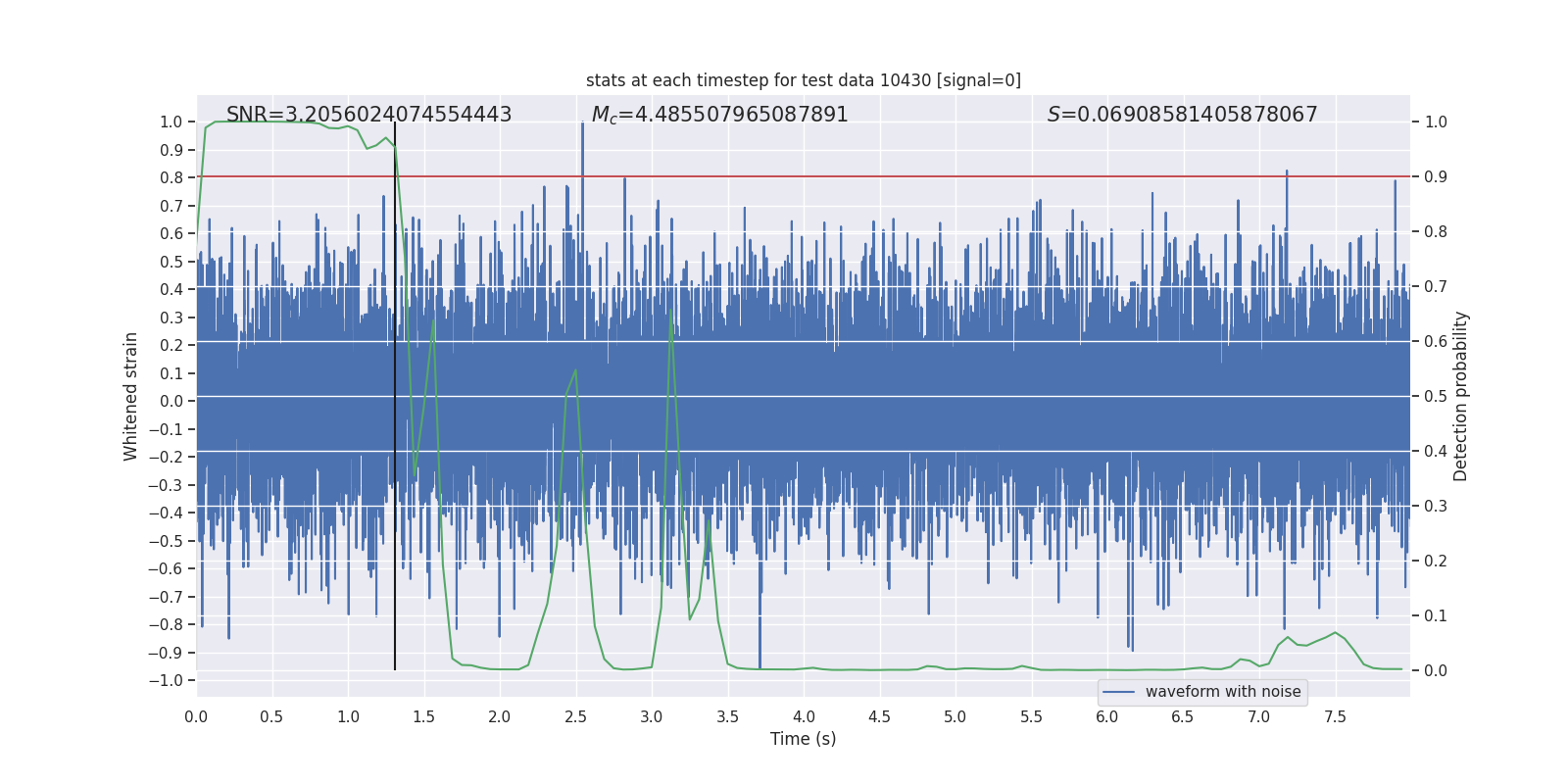Click the −1.0 tick on whitened strain axis
This screenshot has height=784, width=1568.
coord(167,680)
